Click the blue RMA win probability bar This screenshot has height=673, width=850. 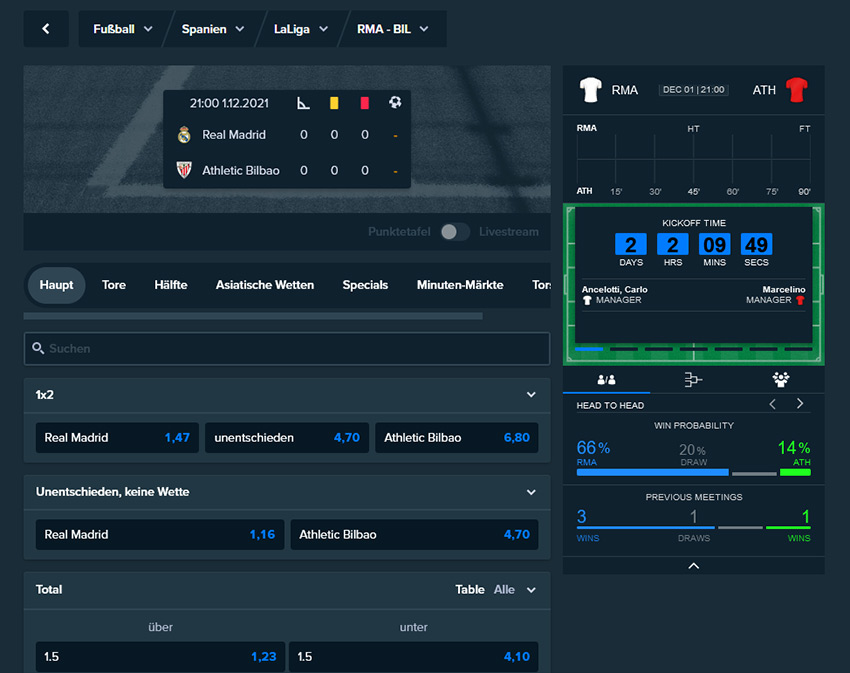(x=653, y=472)
